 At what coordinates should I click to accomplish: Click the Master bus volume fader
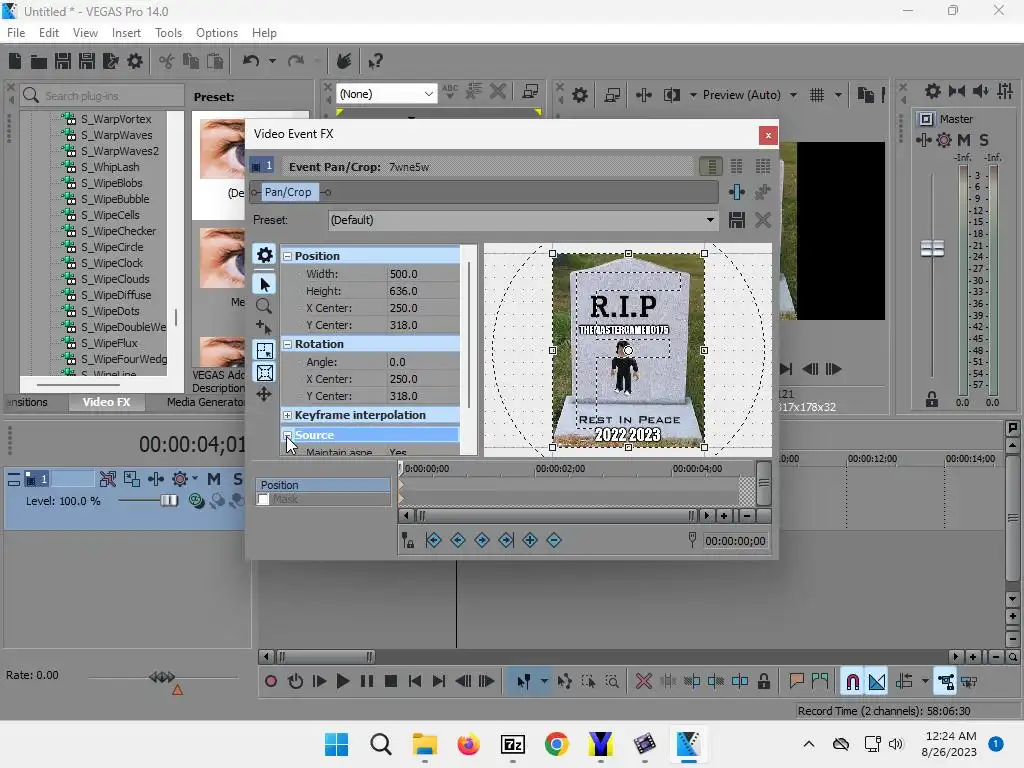click(932, 248)
